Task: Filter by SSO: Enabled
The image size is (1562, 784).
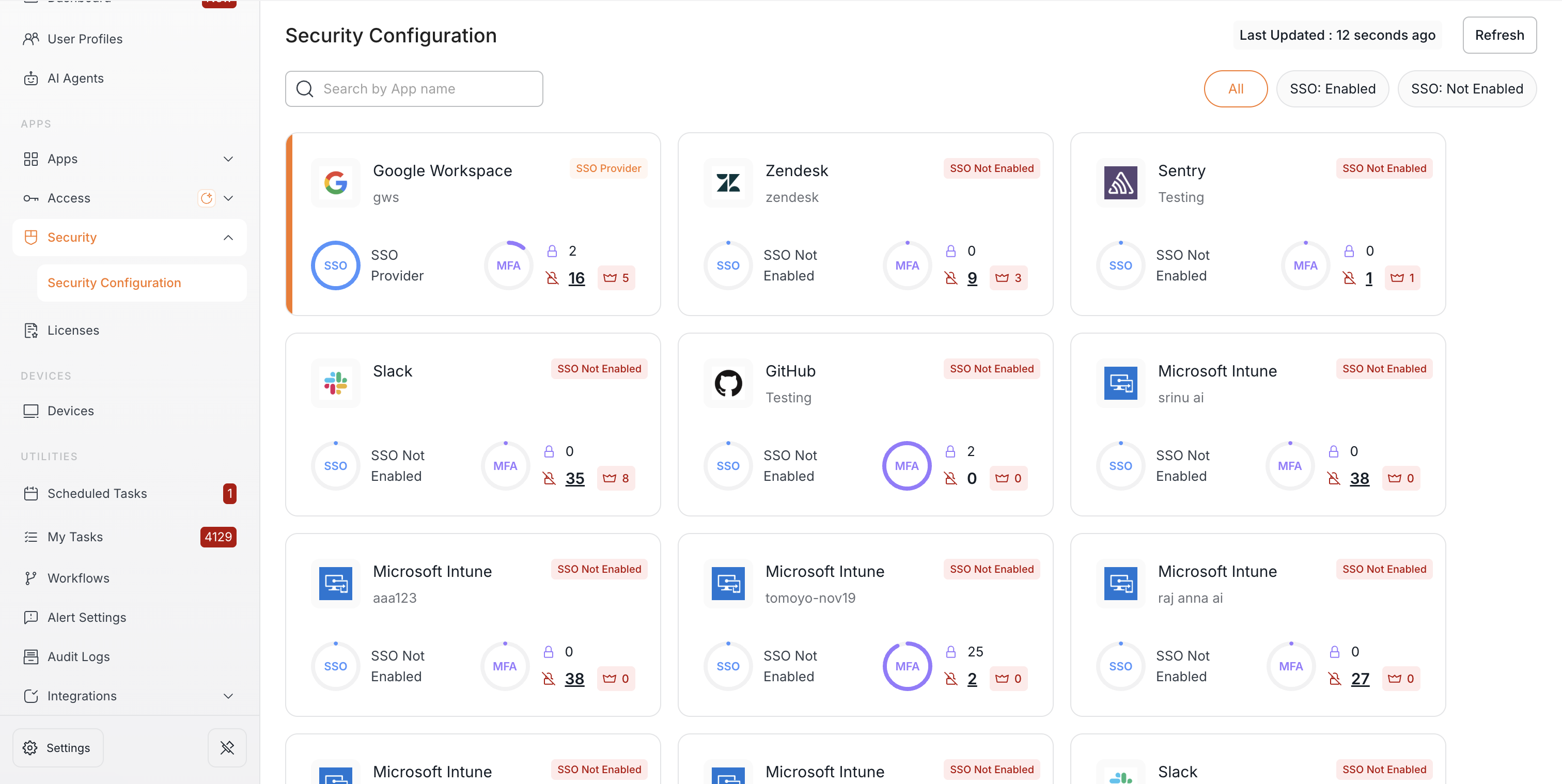Action: [x=1332, y=89]
